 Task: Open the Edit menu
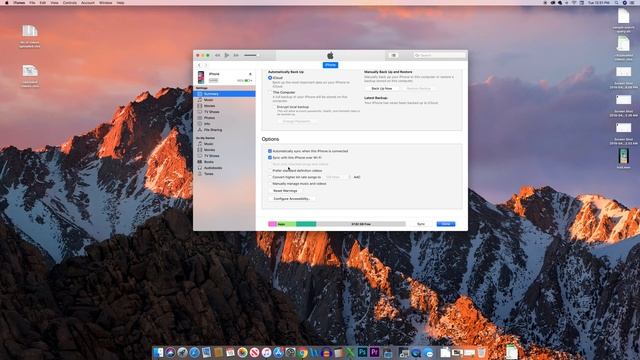tap(43, 2)
